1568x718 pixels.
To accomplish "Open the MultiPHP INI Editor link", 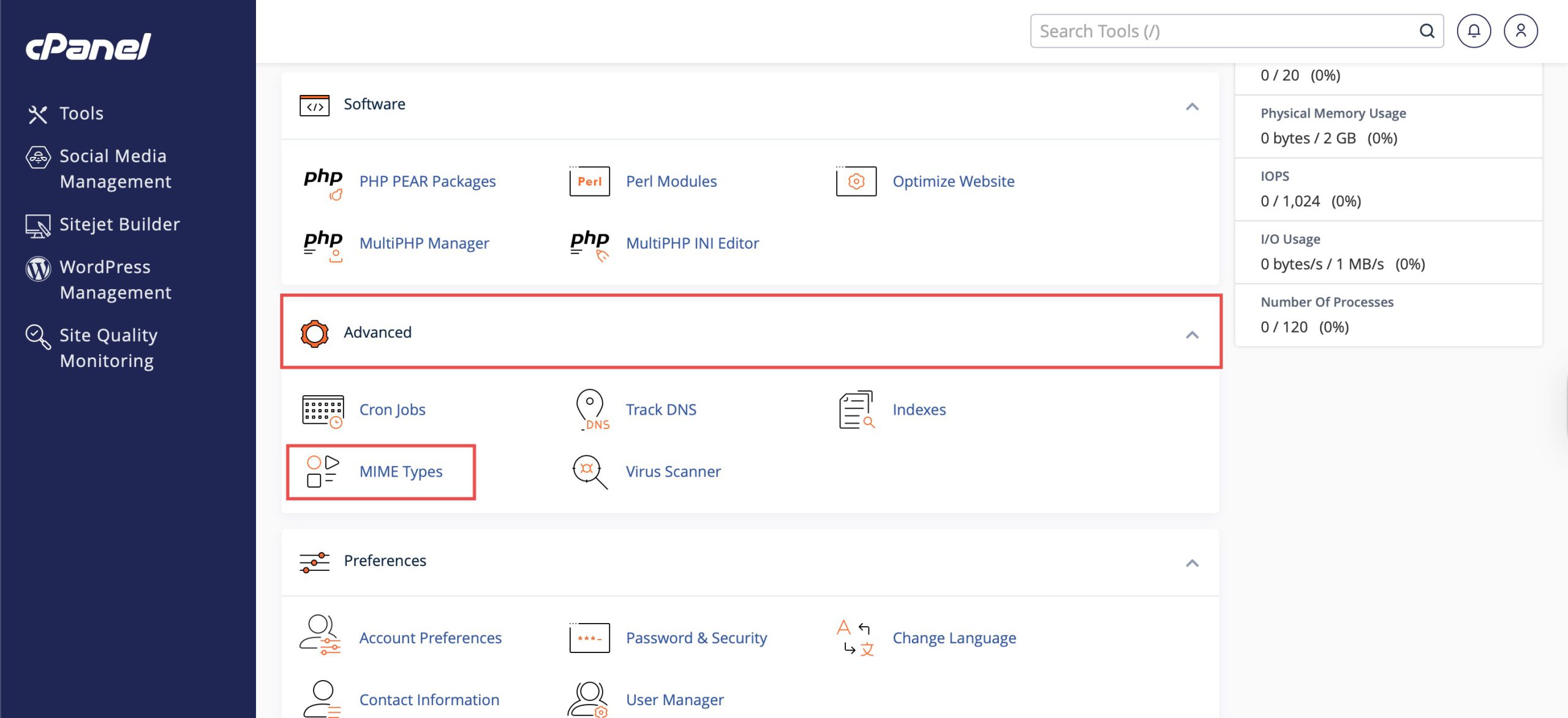I will (692, 243).
